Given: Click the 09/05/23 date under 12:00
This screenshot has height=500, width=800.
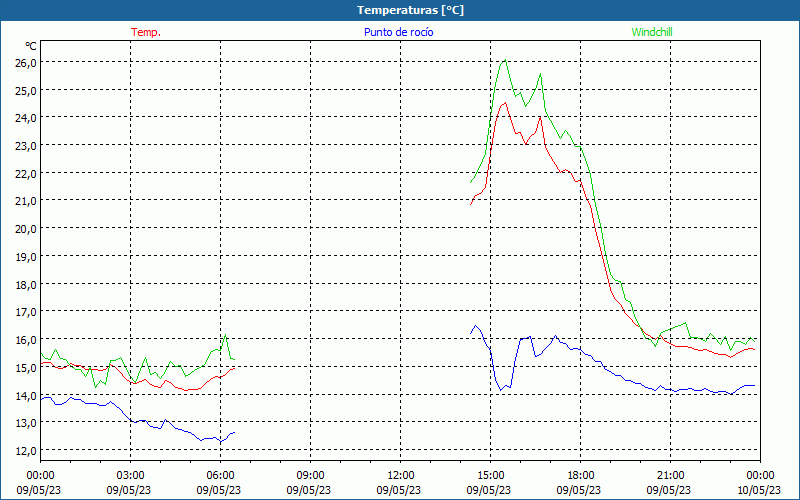Looking at the screenshot, I should (399, 490).
